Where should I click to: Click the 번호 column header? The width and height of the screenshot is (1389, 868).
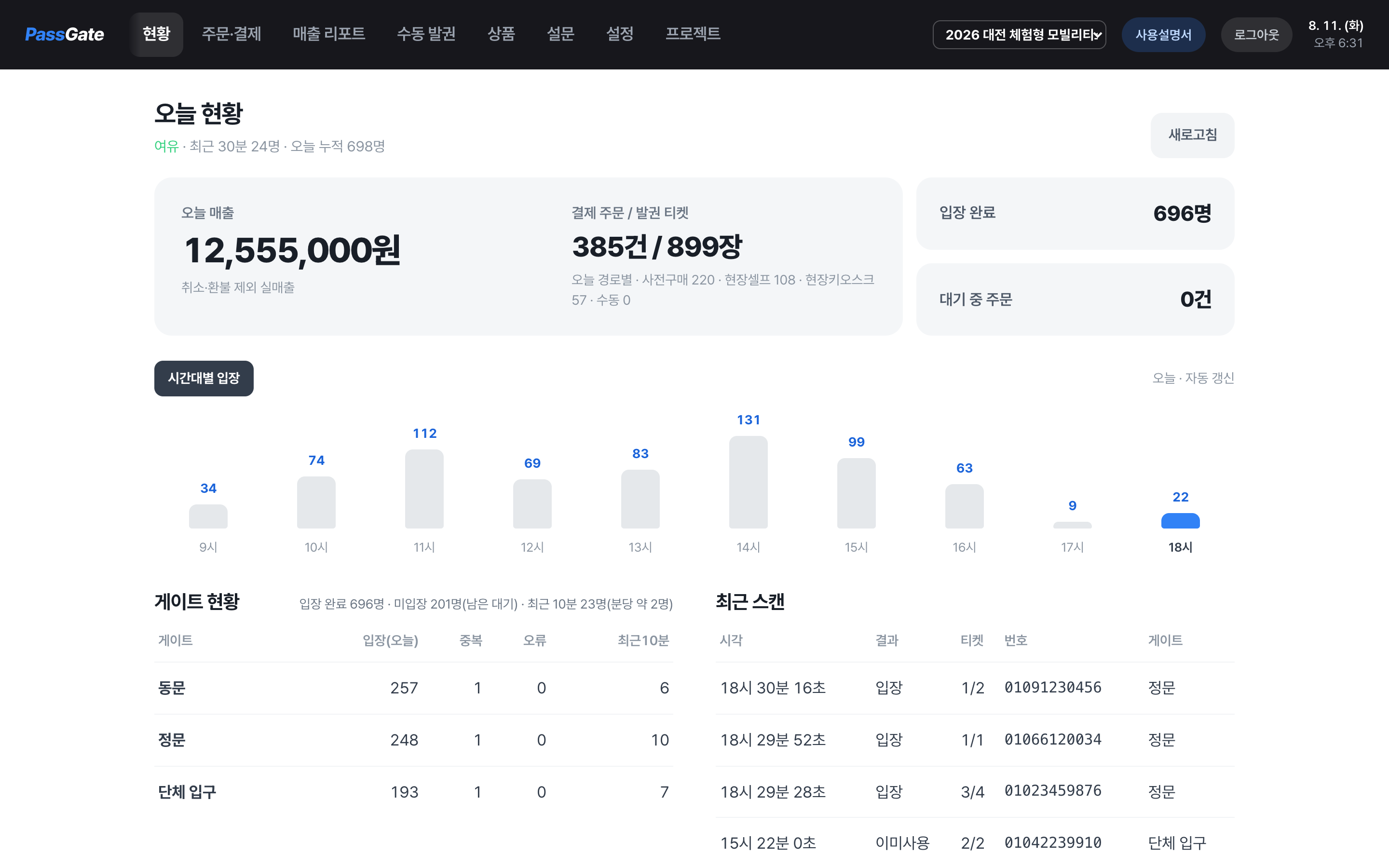(x=1015, y=640)
